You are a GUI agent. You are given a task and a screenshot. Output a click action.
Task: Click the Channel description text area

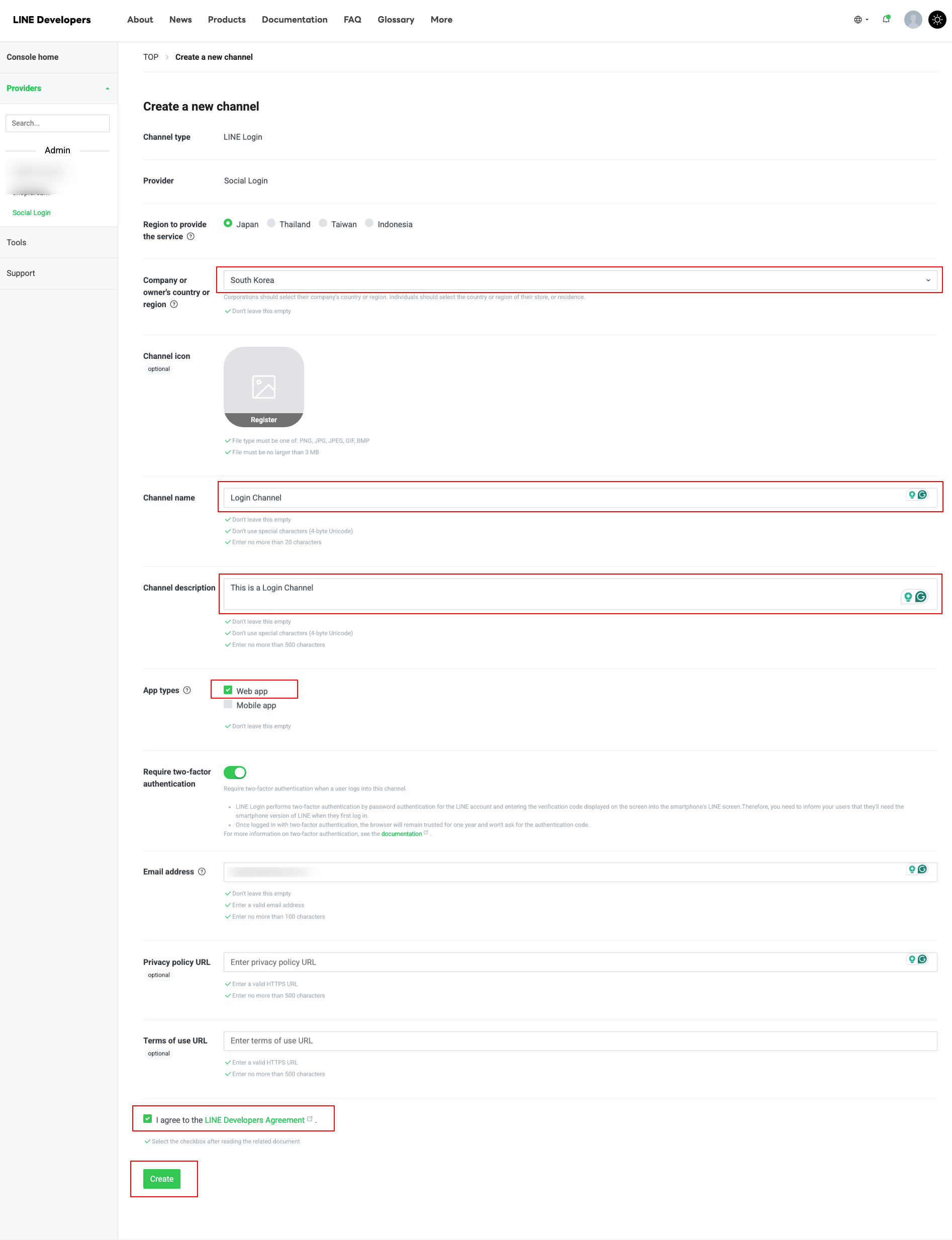[x=580, y=595]
